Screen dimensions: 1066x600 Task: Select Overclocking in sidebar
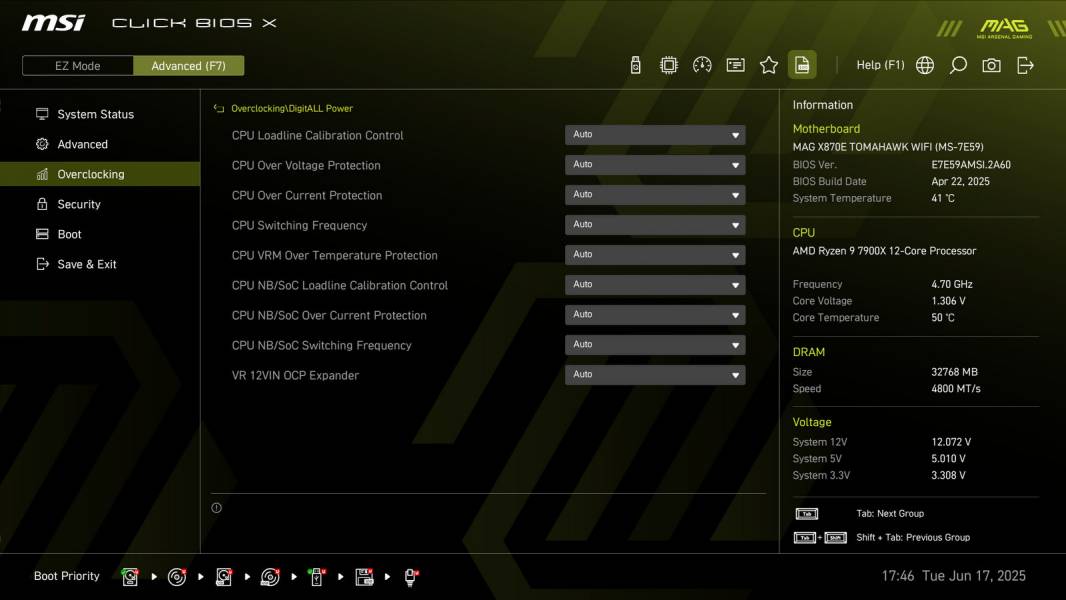pyautogui.click(x=100, y=174)
